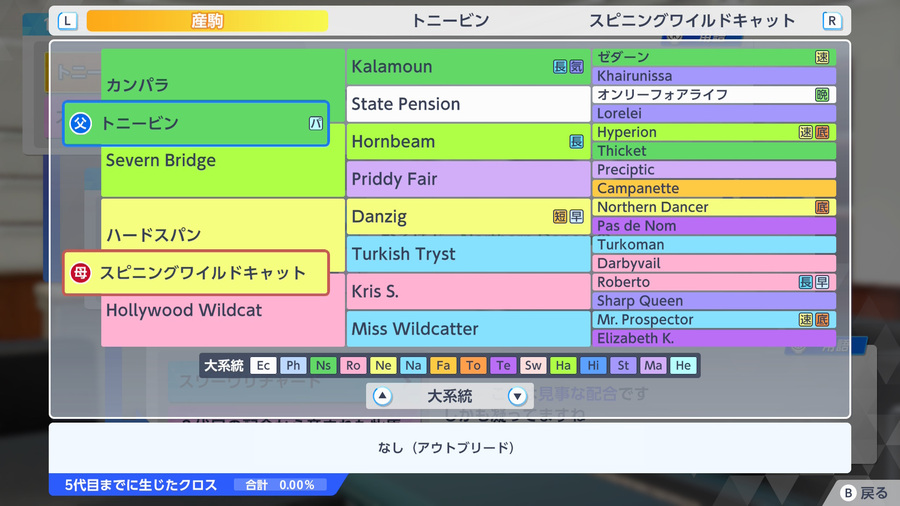Click the 速 badge on Mr. Prospector
The image size is (900, 506).
[805, 320]
